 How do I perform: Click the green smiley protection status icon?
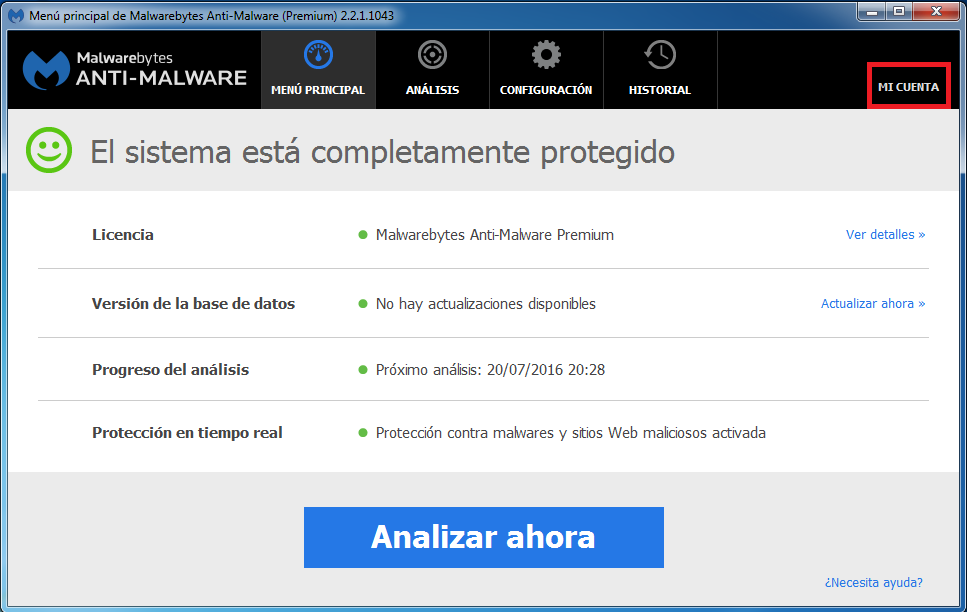coord(49,150)
